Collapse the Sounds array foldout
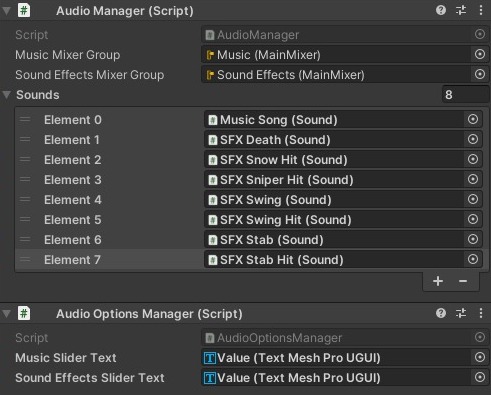The image size is (491, 395). 6,95
